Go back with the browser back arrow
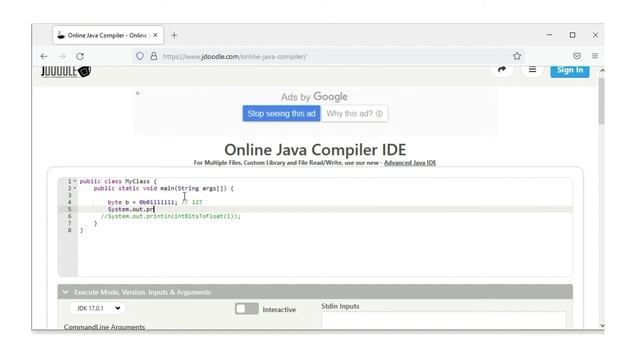The width and height of the screenshot is (640, 360). coord(44,56)
